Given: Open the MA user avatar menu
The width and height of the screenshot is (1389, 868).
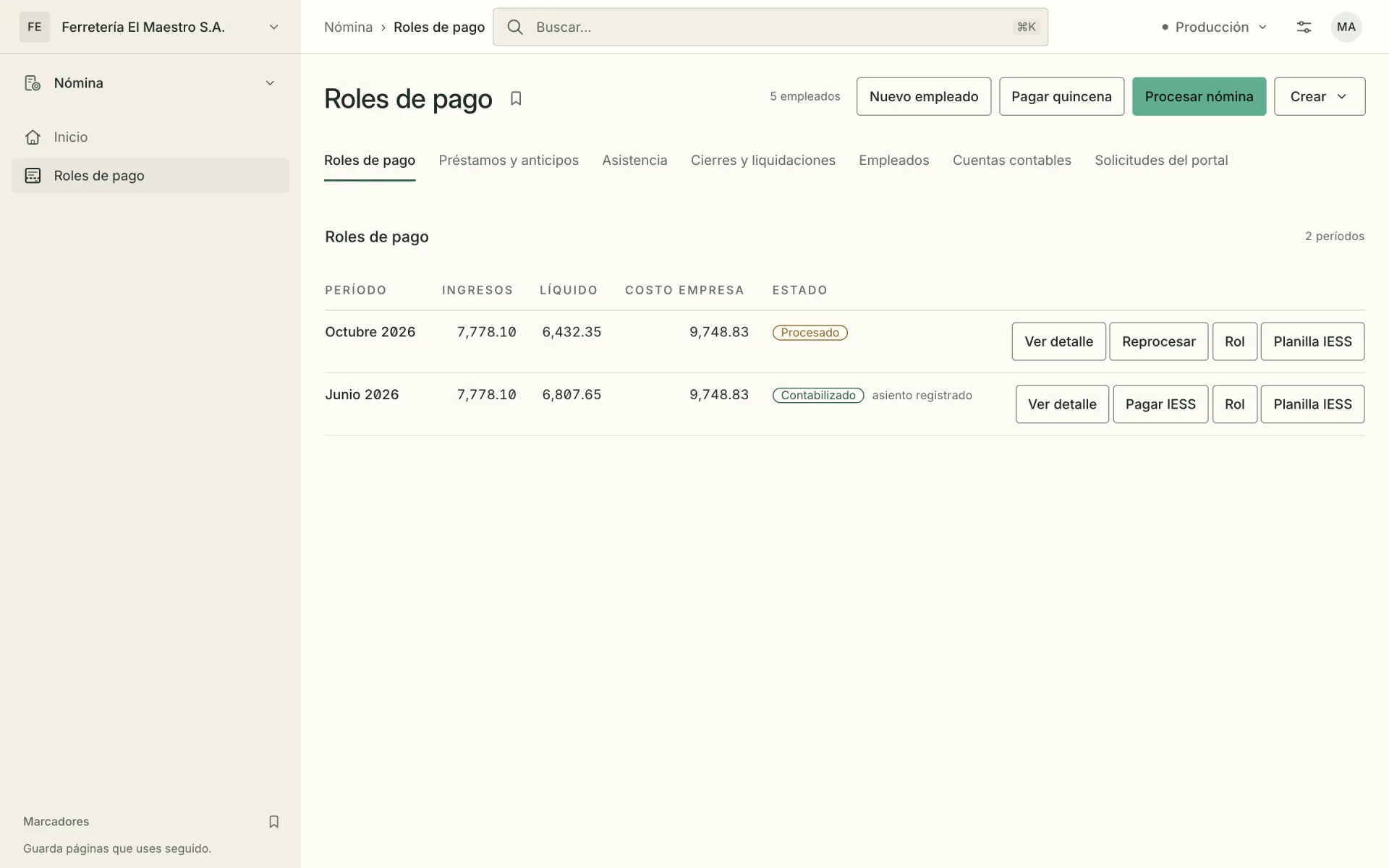Looking at the screenshot, I should coord(1346,27).
